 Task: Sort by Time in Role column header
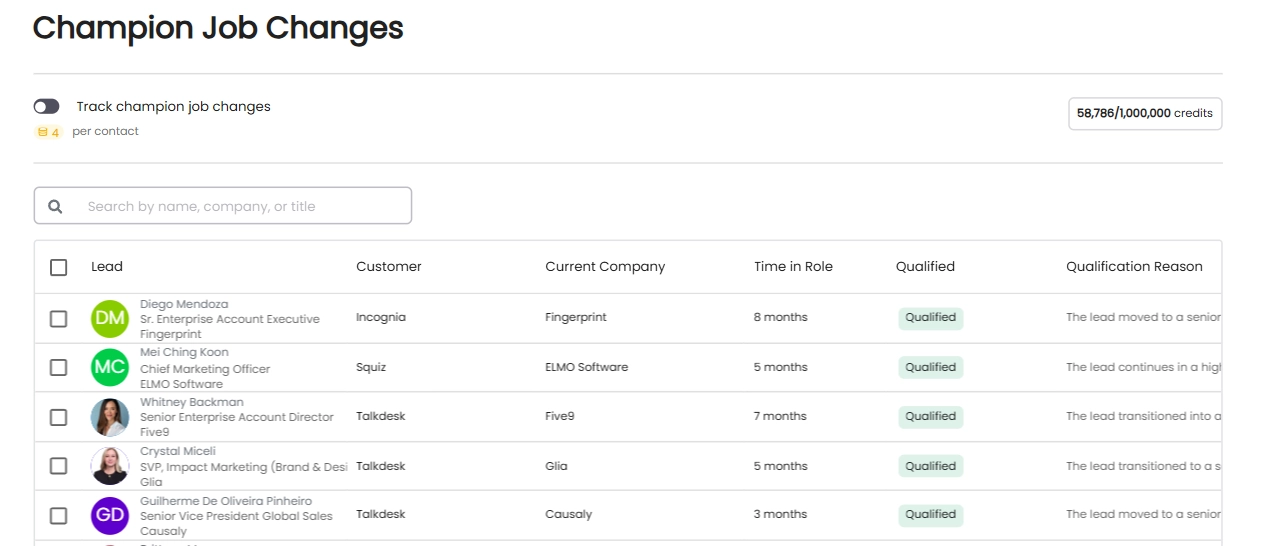coord(793,267)
